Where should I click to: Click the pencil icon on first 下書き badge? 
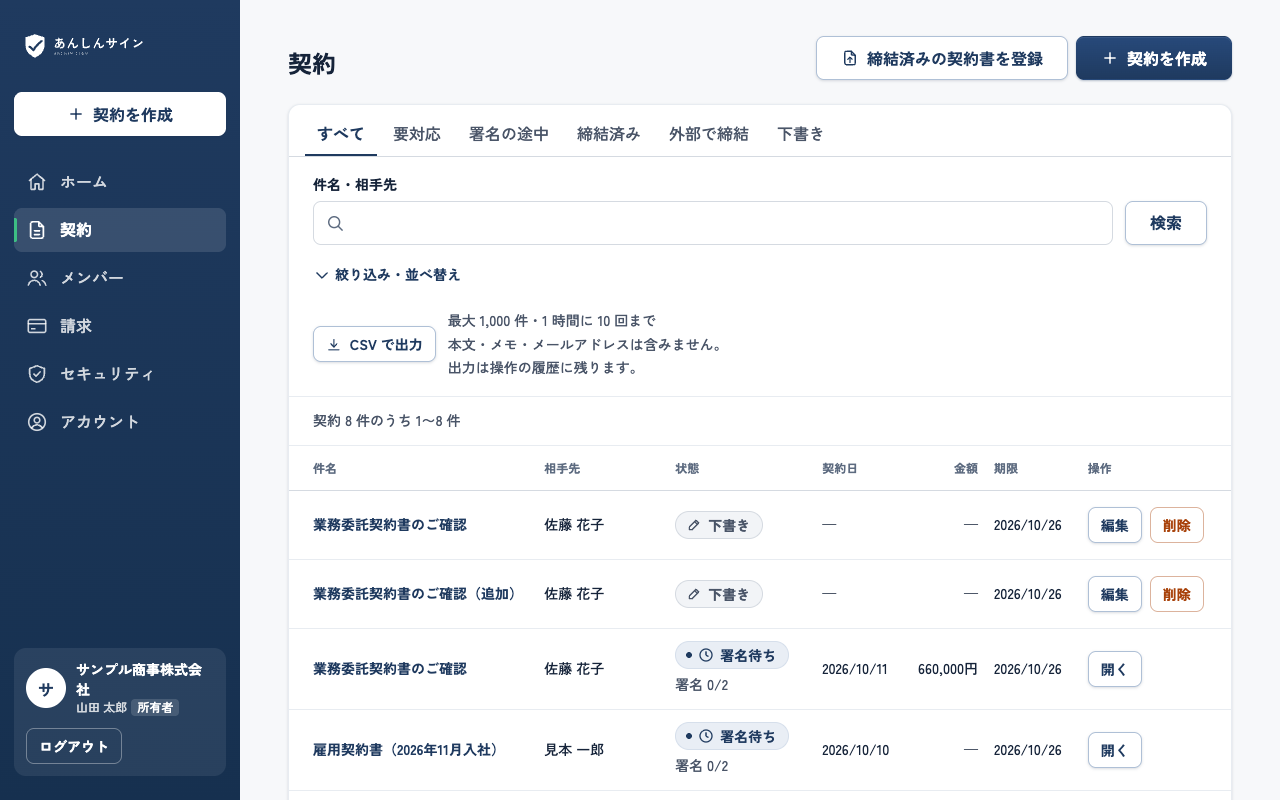694,525
